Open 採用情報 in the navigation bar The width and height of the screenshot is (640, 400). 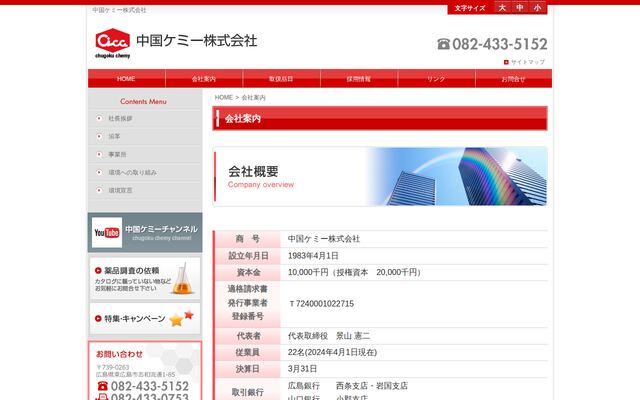tap(359, 78)
